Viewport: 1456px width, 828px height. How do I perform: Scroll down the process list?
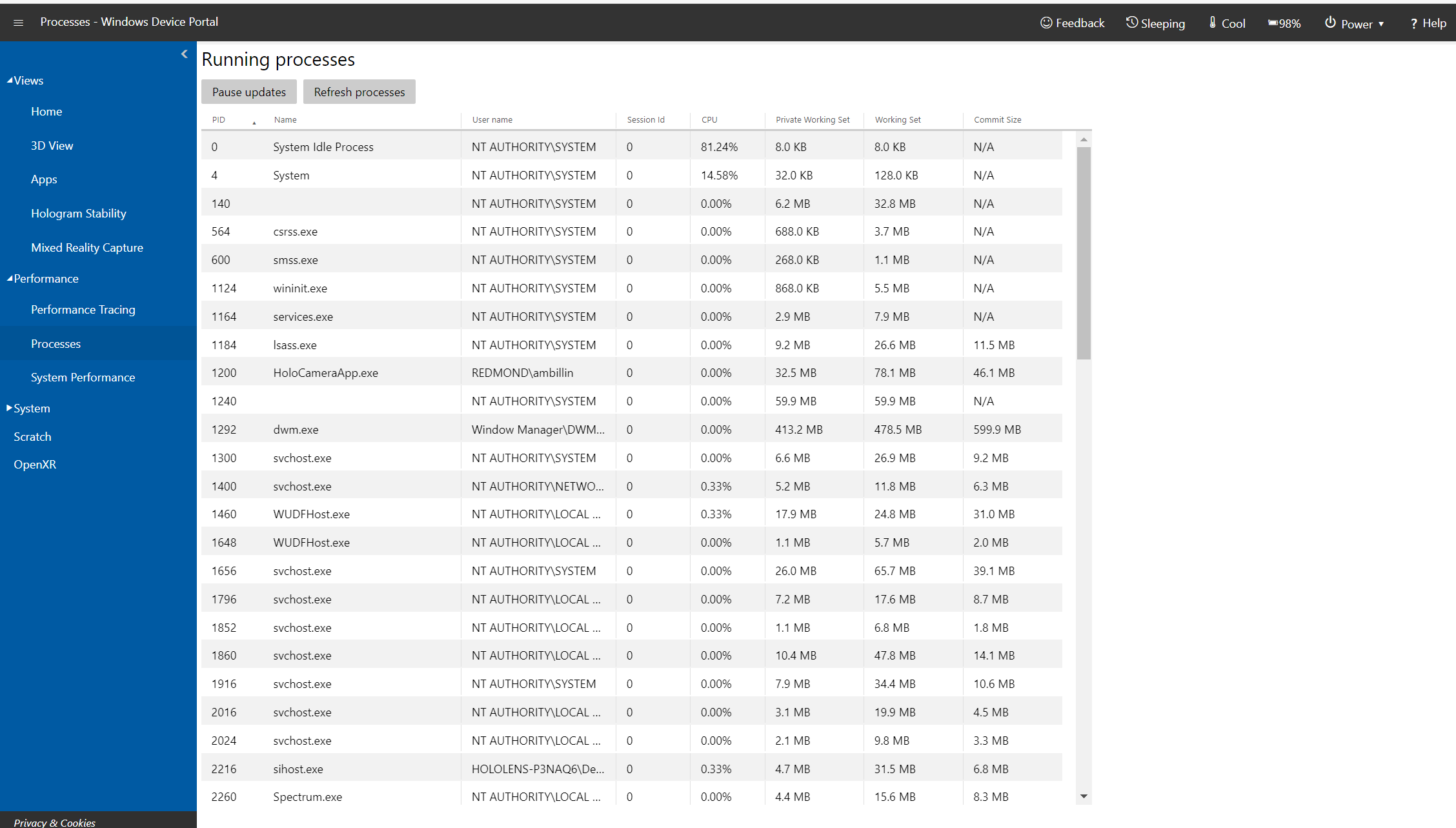click(1085, 796)
